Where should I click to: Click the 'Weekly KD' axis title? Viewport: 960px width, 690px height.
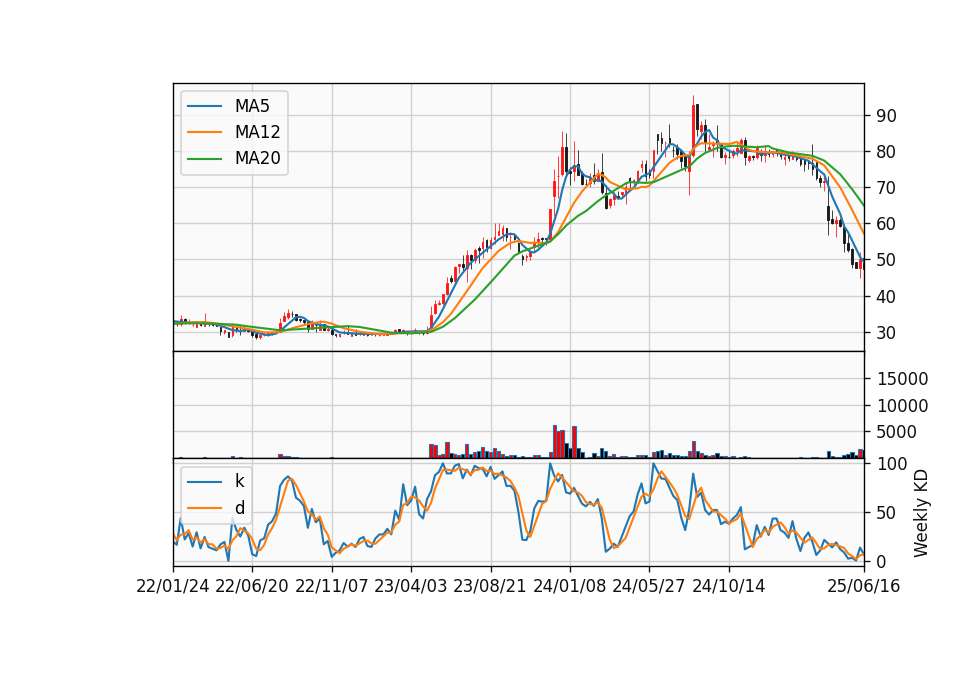[921, 513]
